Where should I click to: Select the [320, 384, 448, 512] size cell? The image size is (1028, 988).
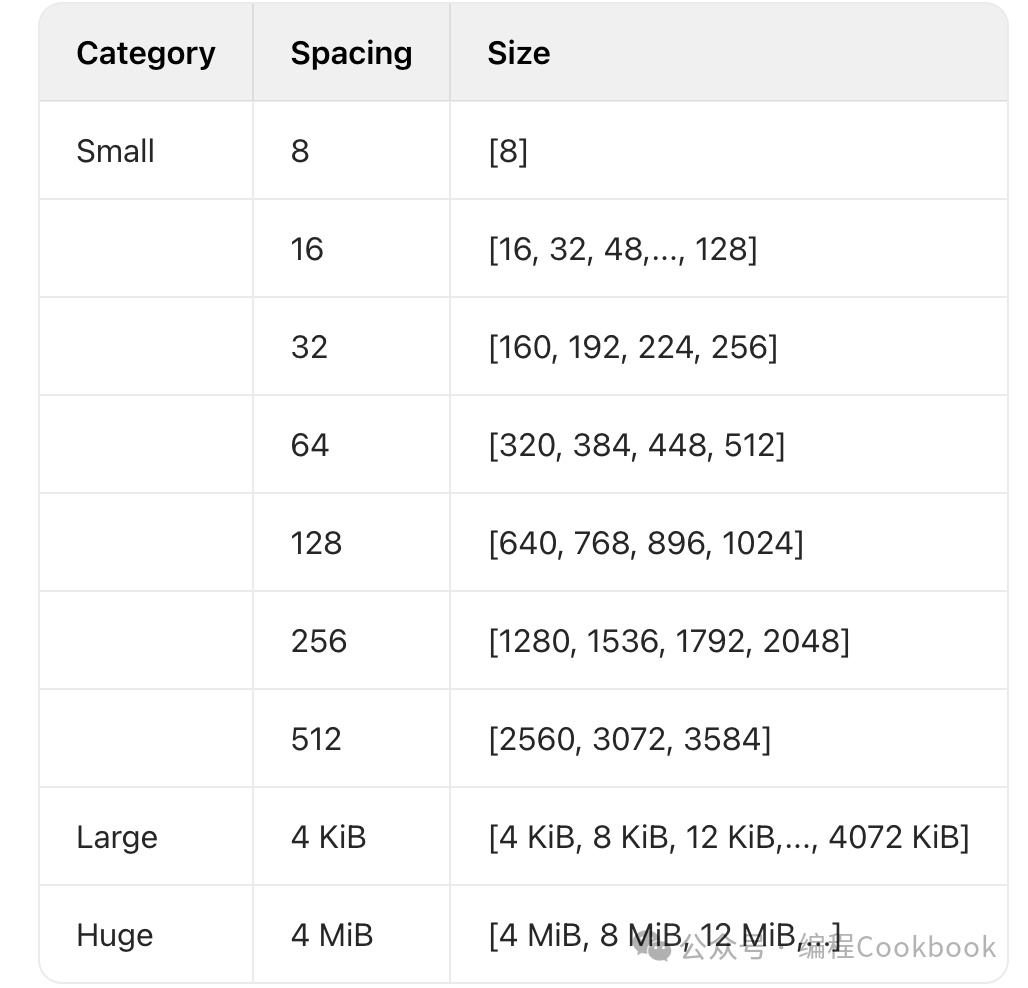(x=636, y=445)
